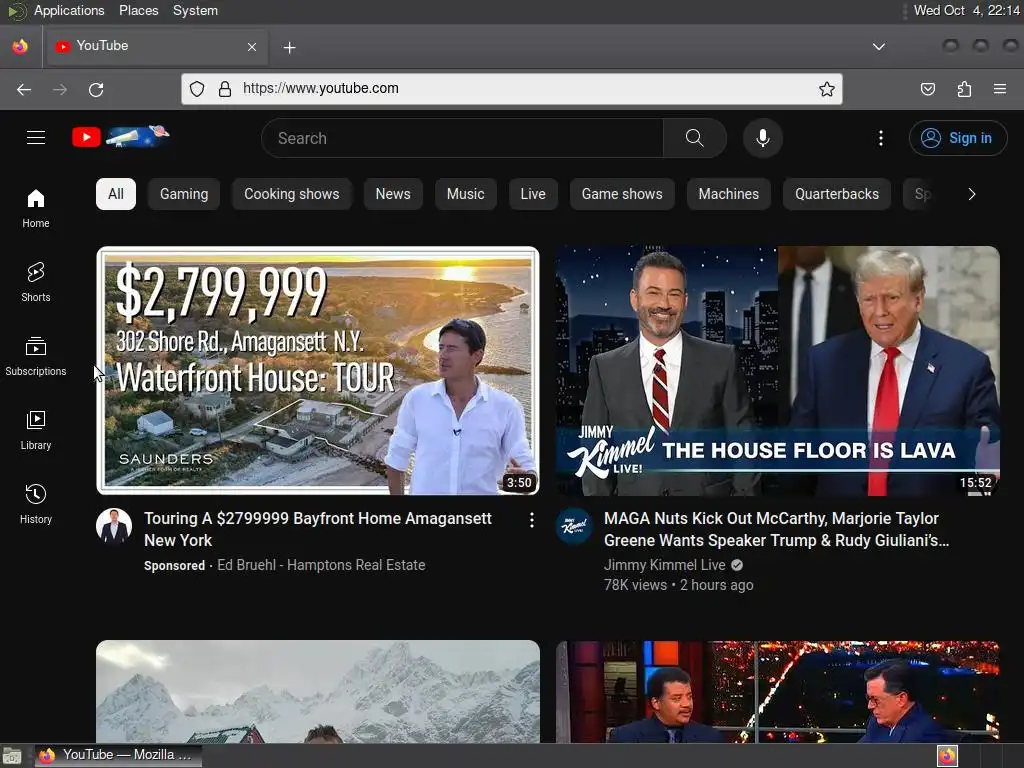Close the YouTube tab
This screenshot has width=1024, height=768.
pos(251,47)
